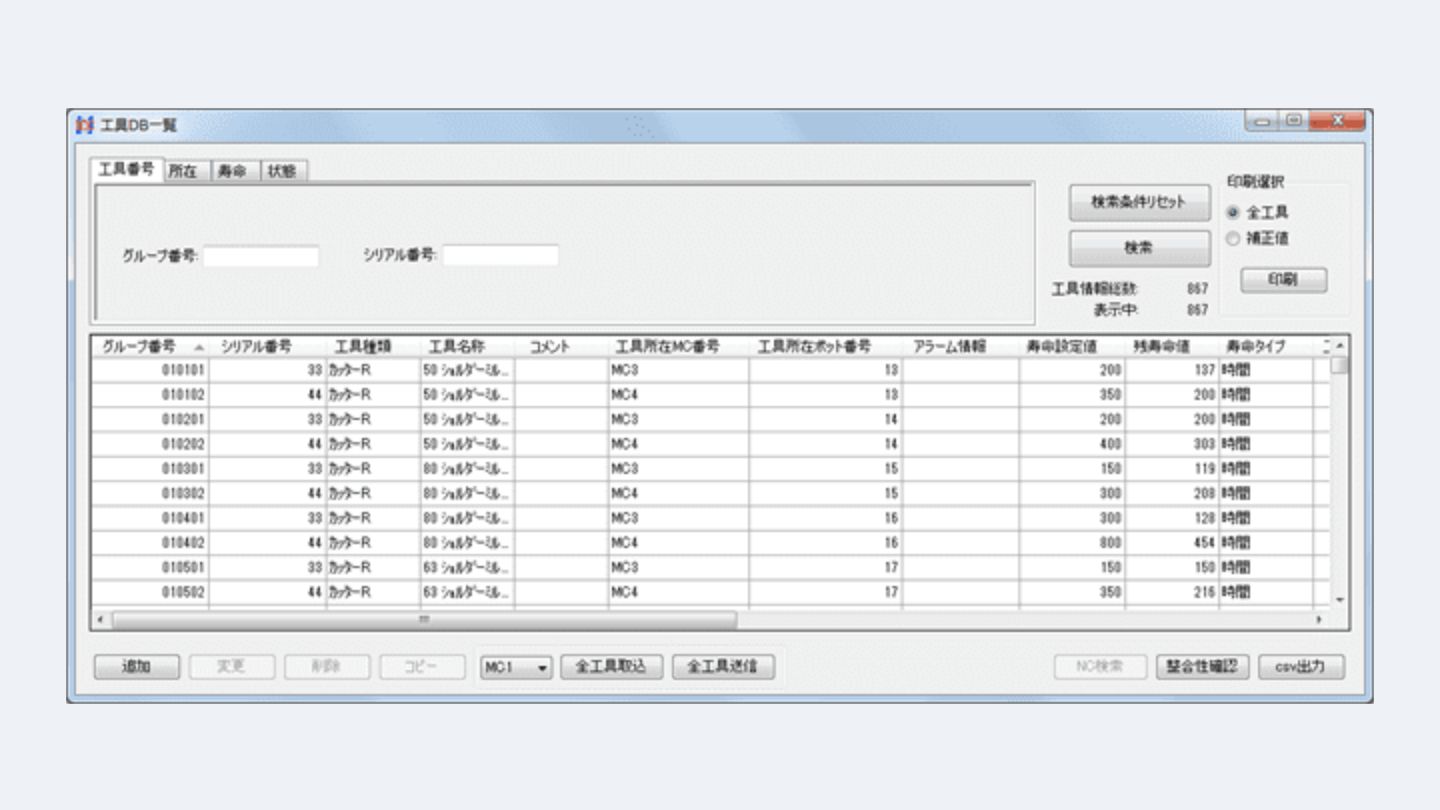Focus the グループ番号 input field
Image resolution: width=1440 pixels, height=810 pixels.
(261, 256)
